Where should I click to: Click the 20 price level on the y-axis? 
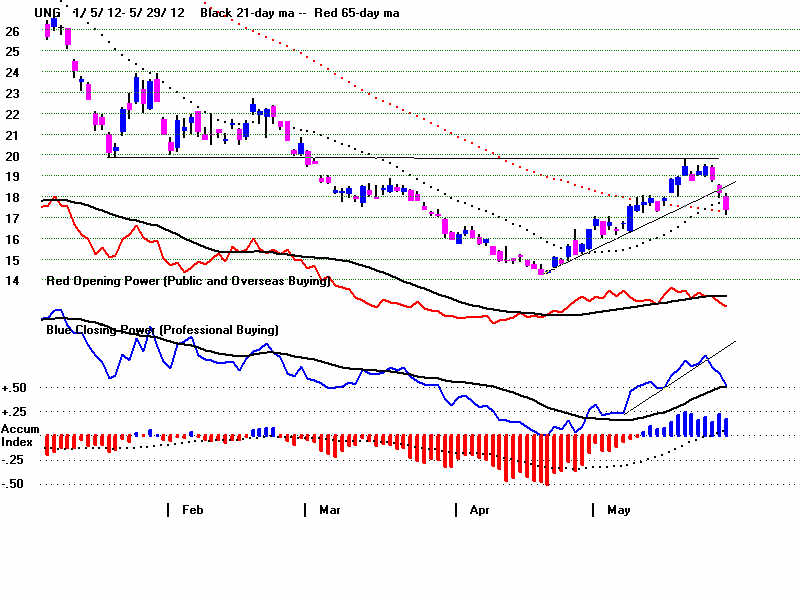[x=11, y=156]
